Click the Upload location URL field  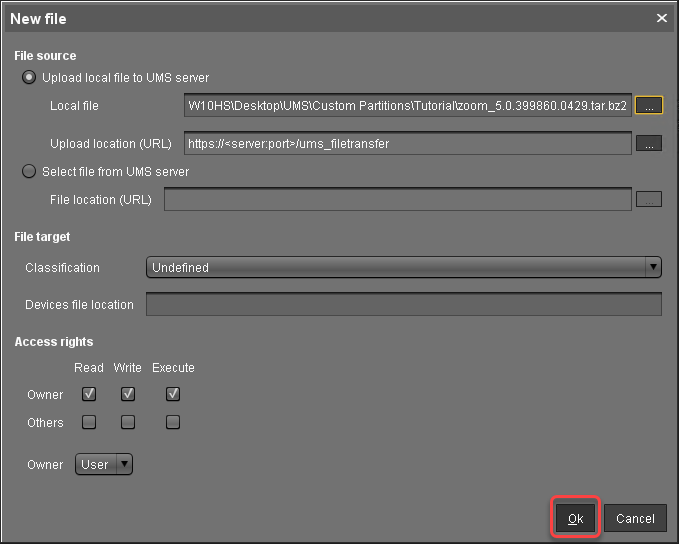tap(407, 144)
